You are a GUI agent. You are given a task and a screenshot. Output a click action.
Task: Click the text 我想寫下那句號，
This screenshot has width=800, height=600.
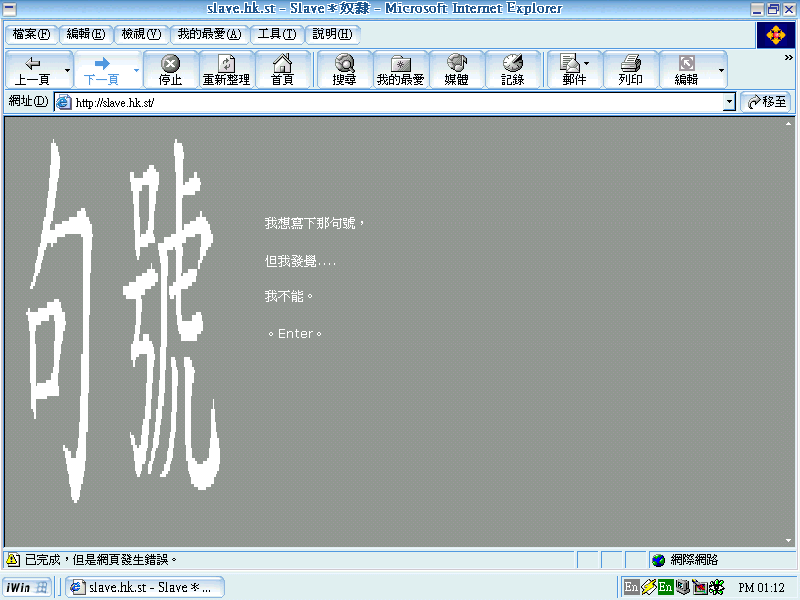click(x=314, y=223)
